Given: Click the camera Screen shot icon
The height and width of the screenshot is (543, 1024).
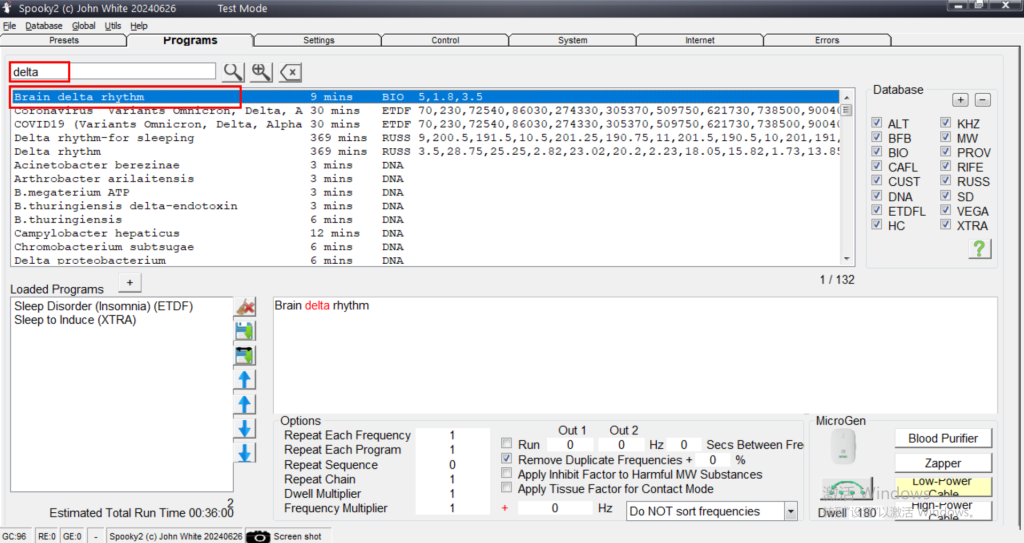Looking at the screenshot, I should point(258,536).
